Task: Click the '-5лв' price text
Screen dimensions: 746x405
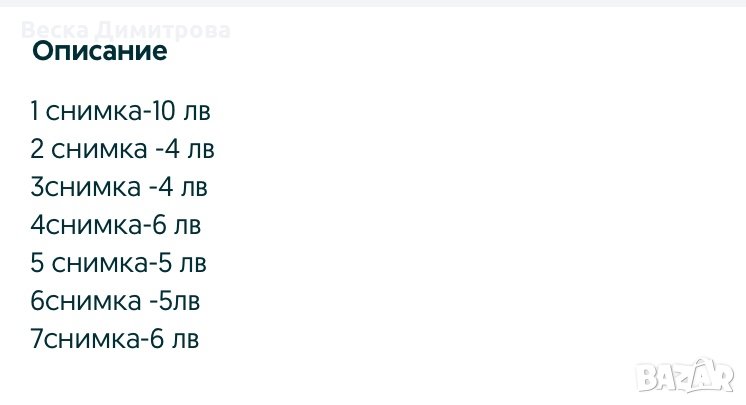Action: pos(174,301)
